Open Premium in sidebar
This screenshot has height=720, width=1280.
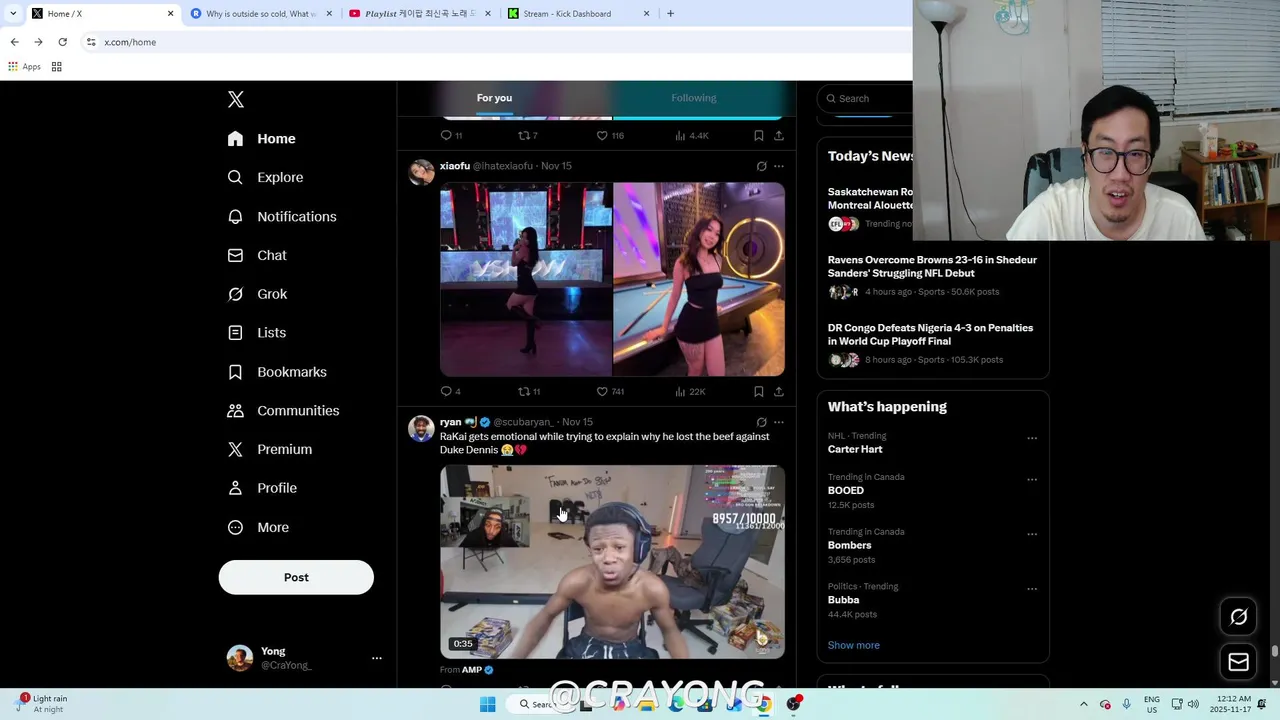270,449
